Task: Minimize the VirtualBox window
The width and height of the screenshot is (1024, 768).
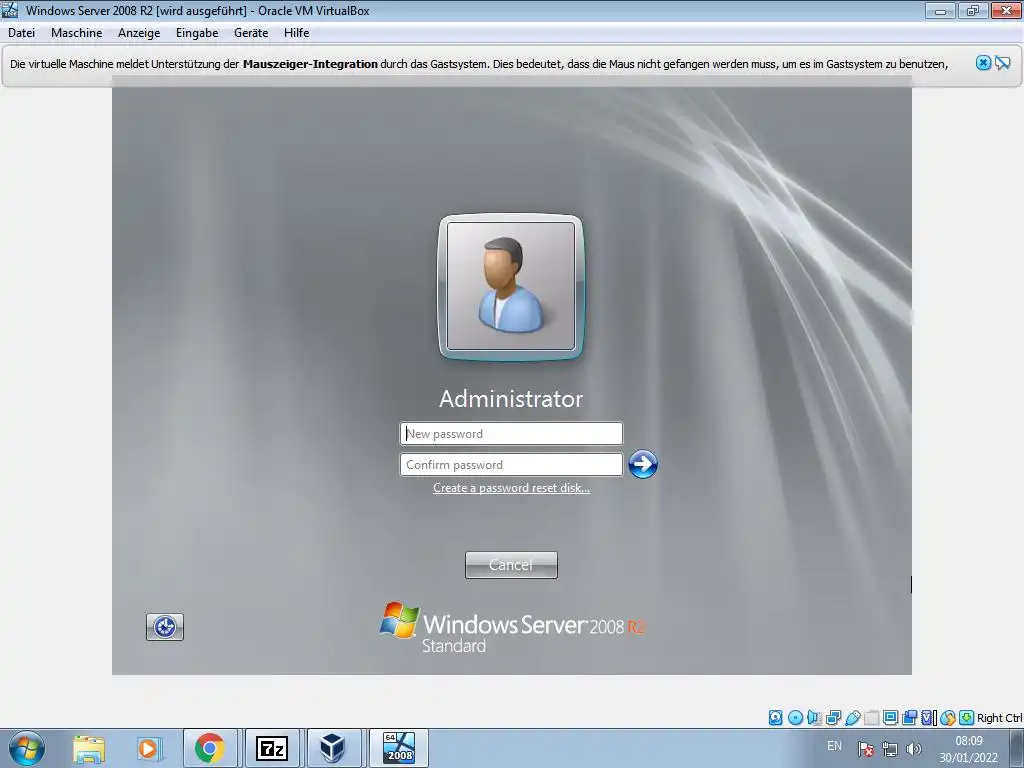Action: pyautogui.click(x=940, y=10)
